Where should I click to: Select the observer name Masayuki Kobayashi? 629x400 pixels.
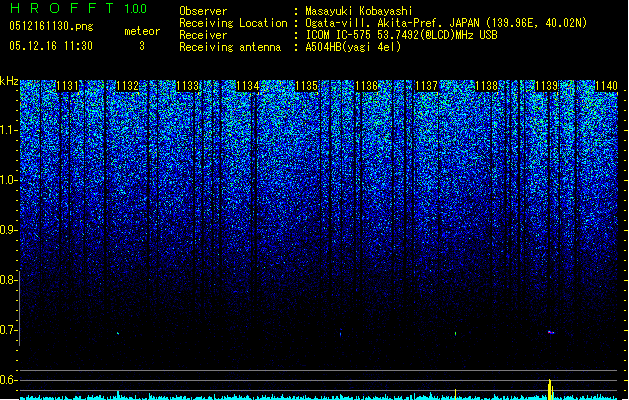tap(359, 11)
